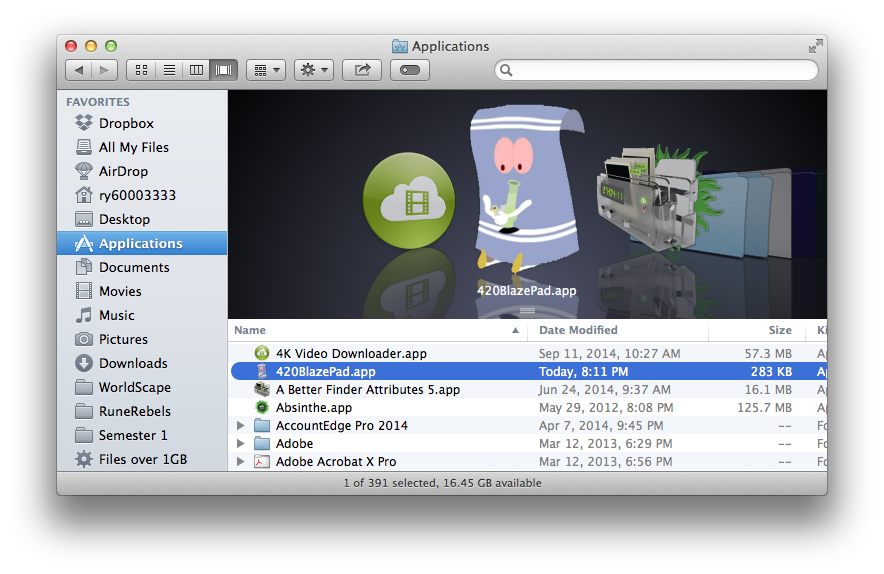Click the Edit Tags toolbar button

pos(410,70)
